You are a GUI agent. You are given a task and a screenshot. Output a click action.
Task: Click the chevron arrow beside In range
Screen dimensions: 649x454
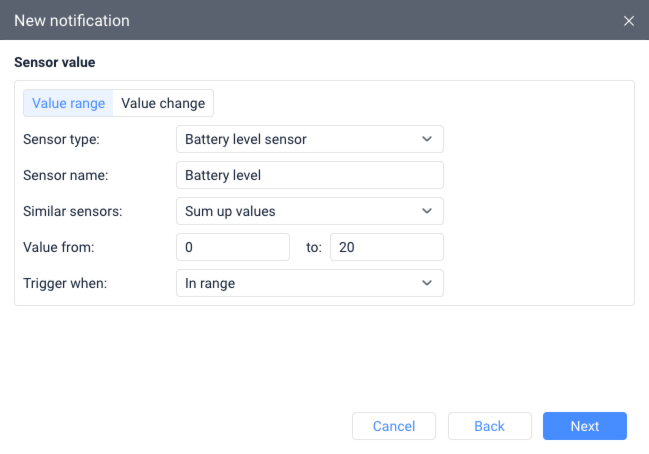(427, 283)
